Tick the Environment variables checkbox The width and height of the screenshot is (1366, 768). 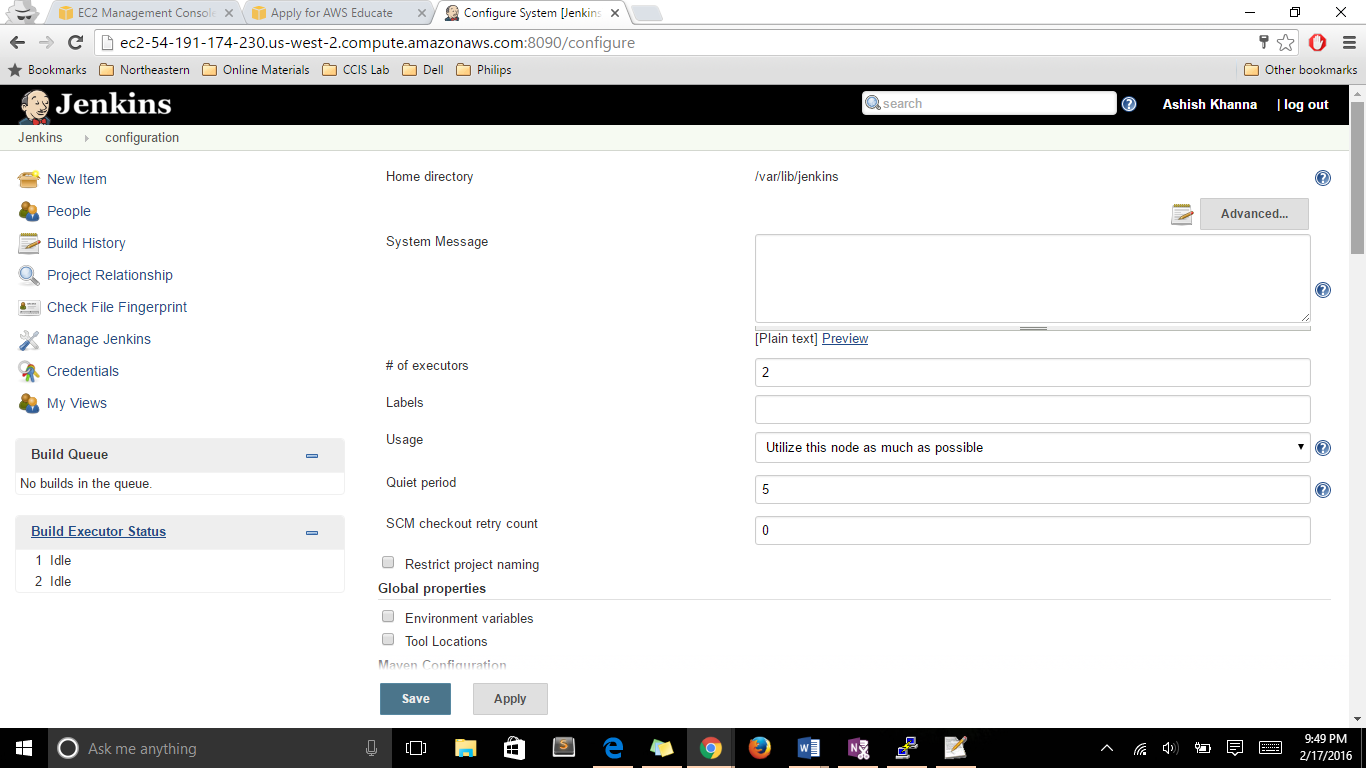tap(388, 617)
